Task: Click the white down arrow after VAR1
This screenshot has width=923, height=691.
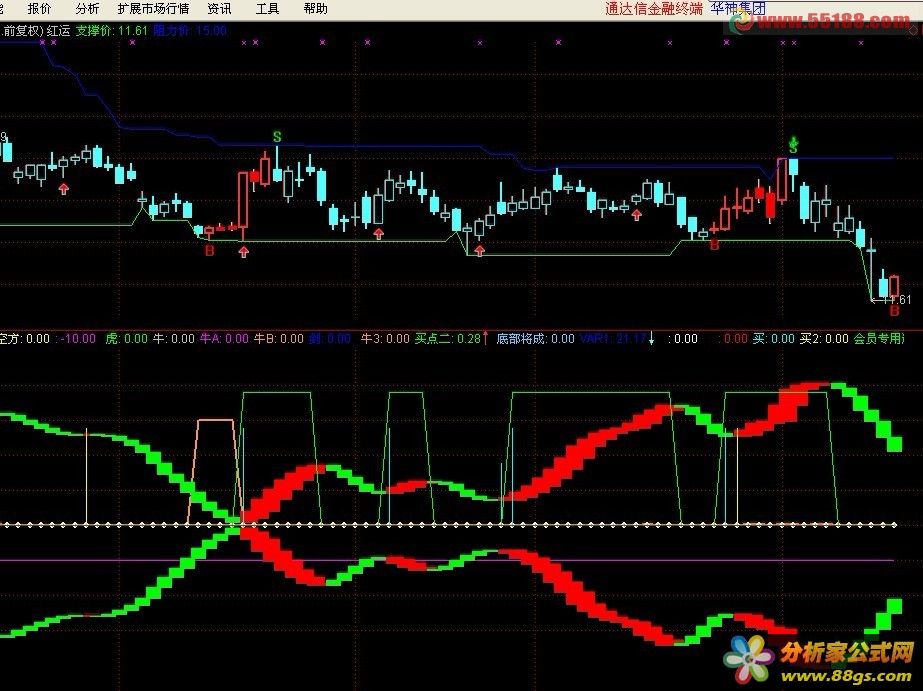Action: [x=652, y=338]
